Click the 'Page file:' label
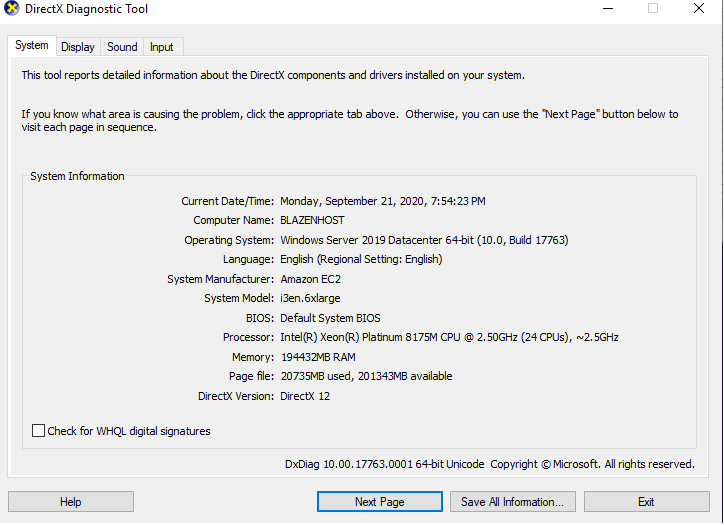The width and height of the screenshot is (724, 525). pos(251,376)
